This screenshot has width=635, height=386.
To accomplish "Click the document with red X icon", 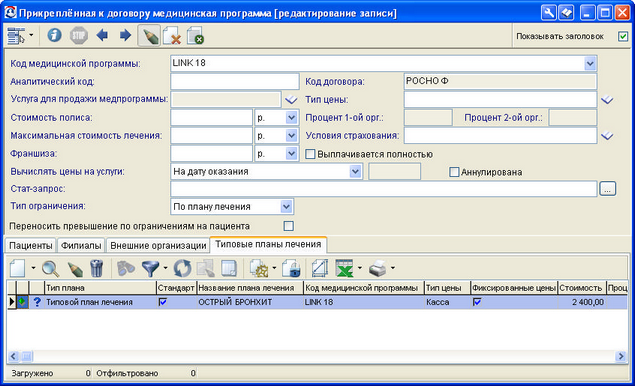I will tap(172, 36).
